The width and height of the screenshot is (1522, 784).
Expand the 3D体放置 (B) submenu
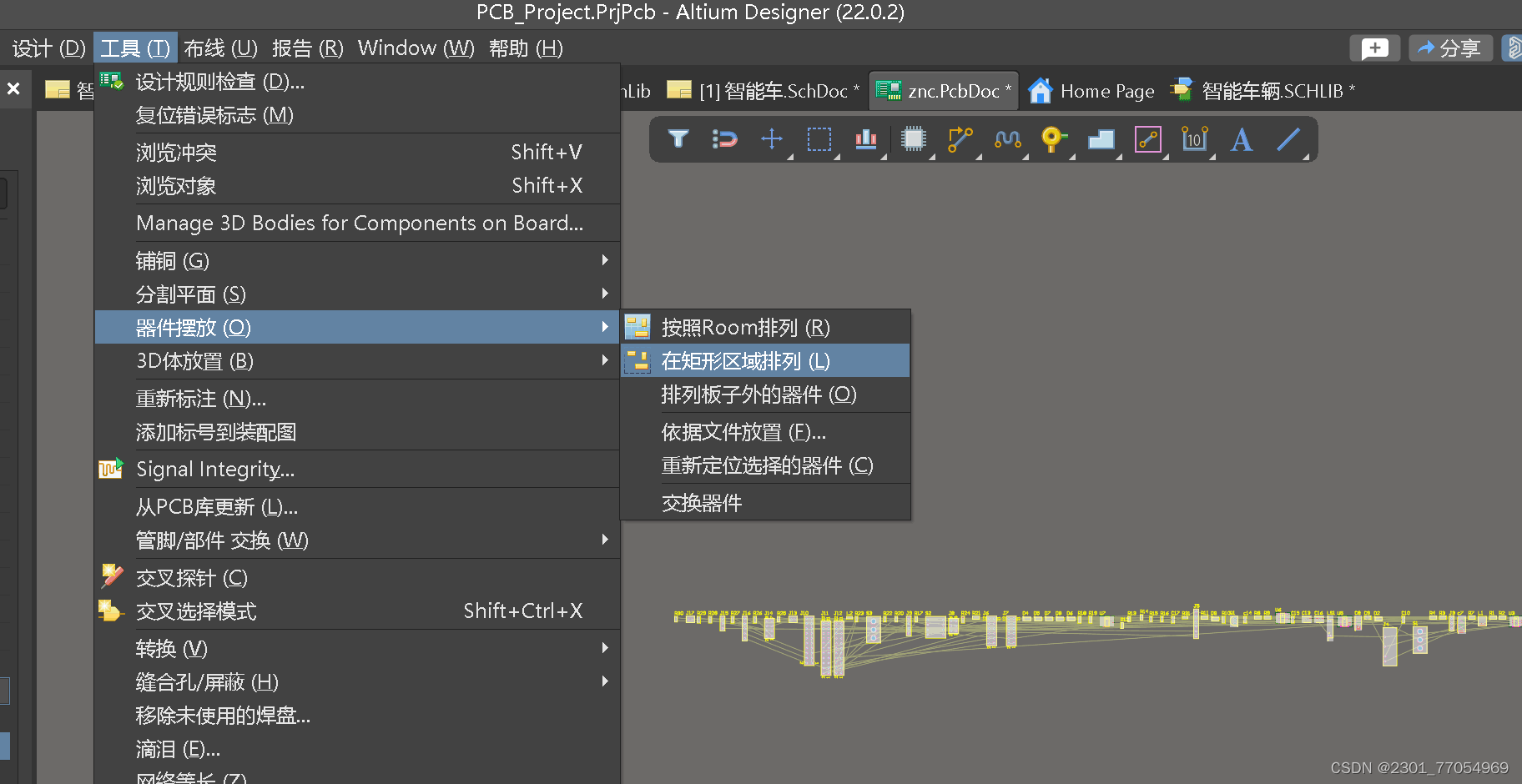coord(357,361)
